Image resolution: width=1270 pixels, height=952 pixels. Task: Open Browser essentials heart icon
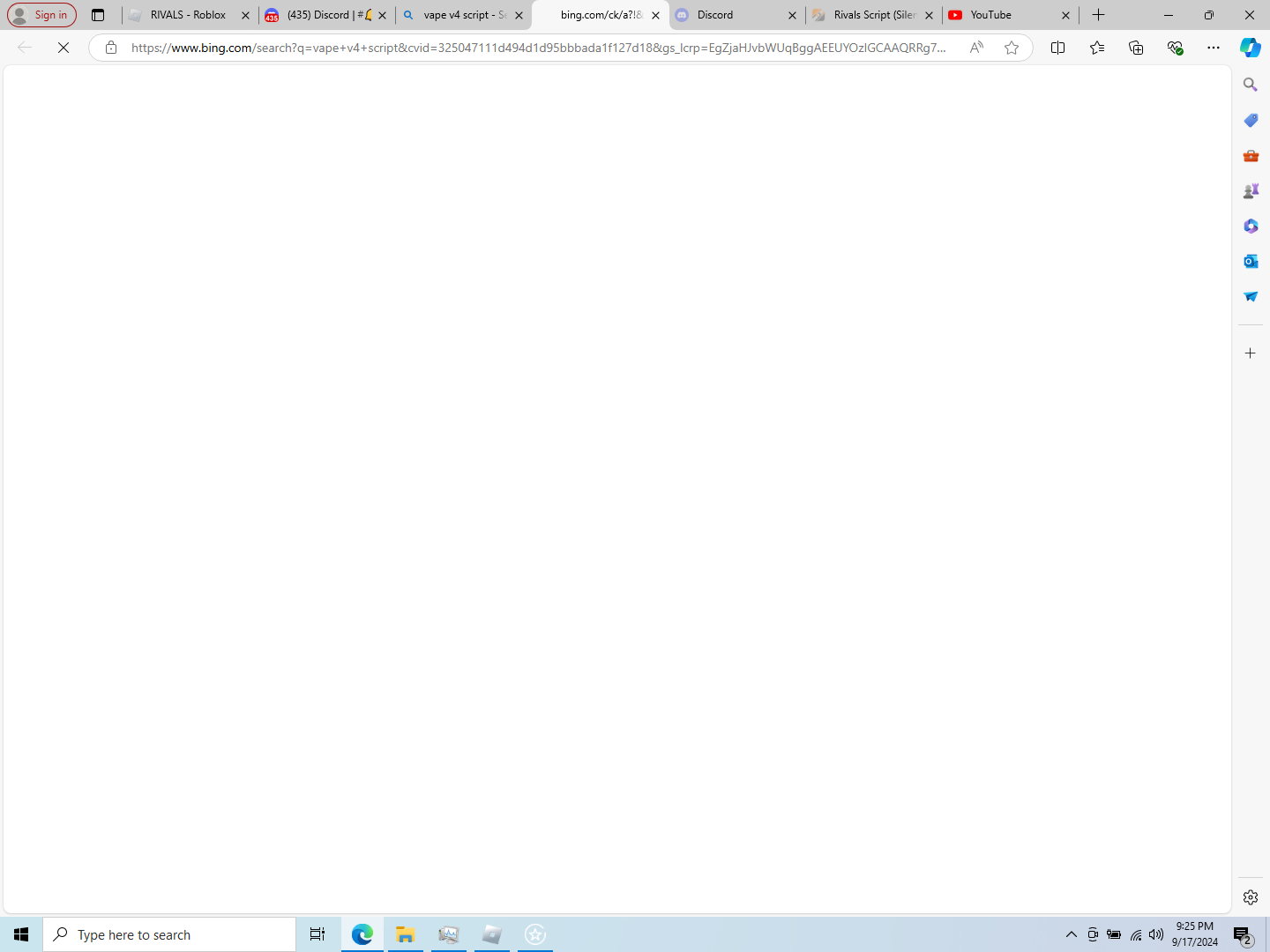coord(1175,48)
